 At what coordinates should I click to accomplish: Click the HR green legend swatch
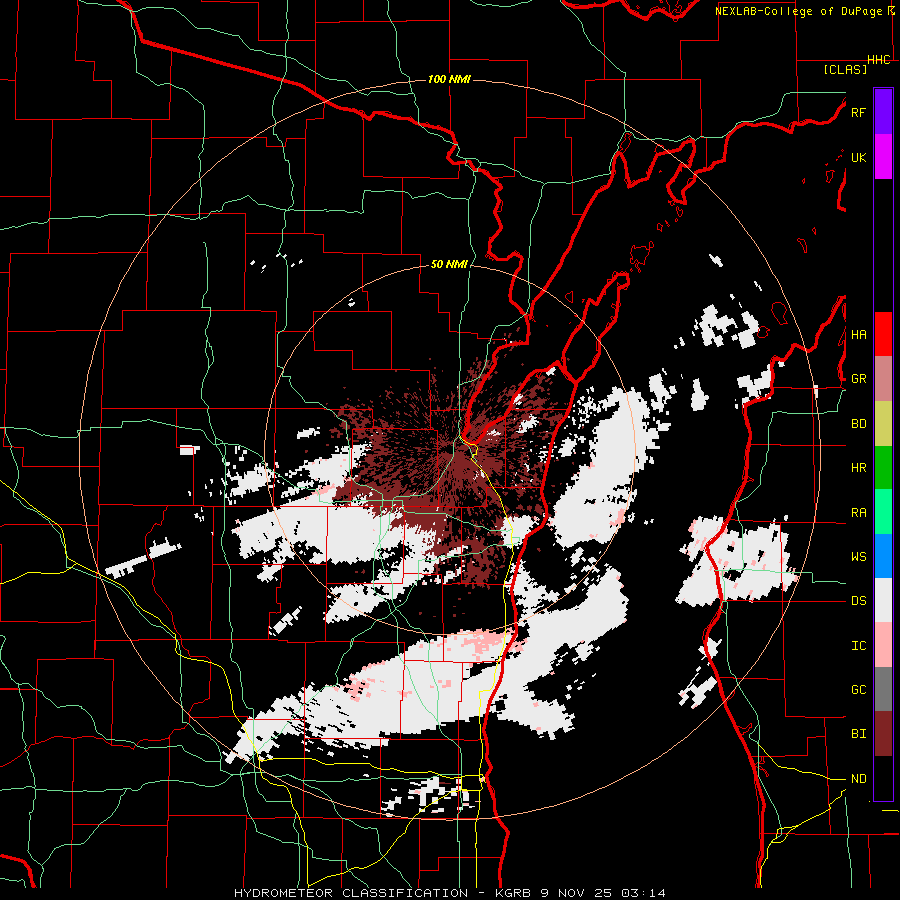(x=883, y=468)
